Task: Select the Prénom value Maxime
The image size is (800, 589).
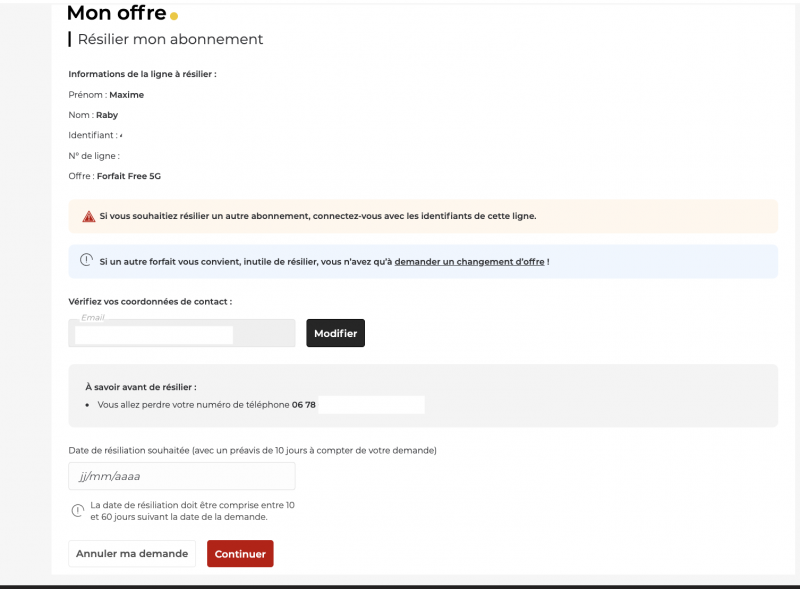Action: coord(126,95)
